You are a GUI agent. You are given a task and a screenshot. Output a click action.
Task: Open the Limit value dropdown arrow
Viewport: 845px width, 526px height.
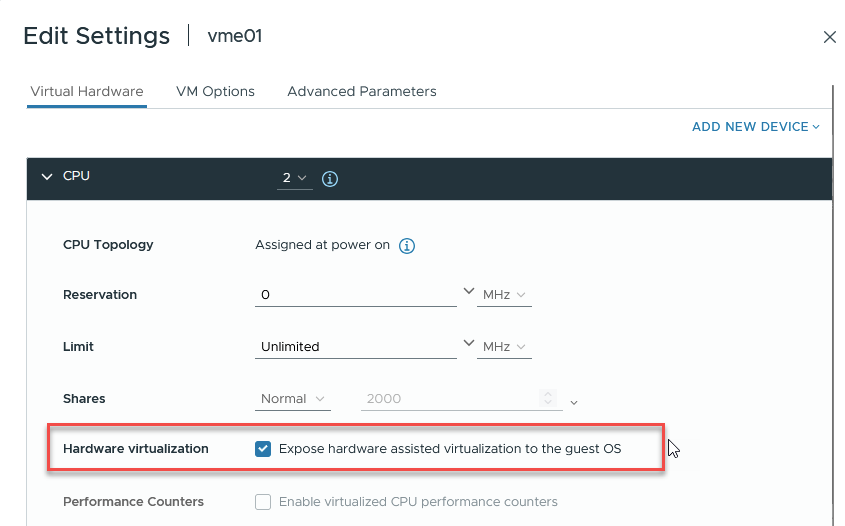[468, 344]
